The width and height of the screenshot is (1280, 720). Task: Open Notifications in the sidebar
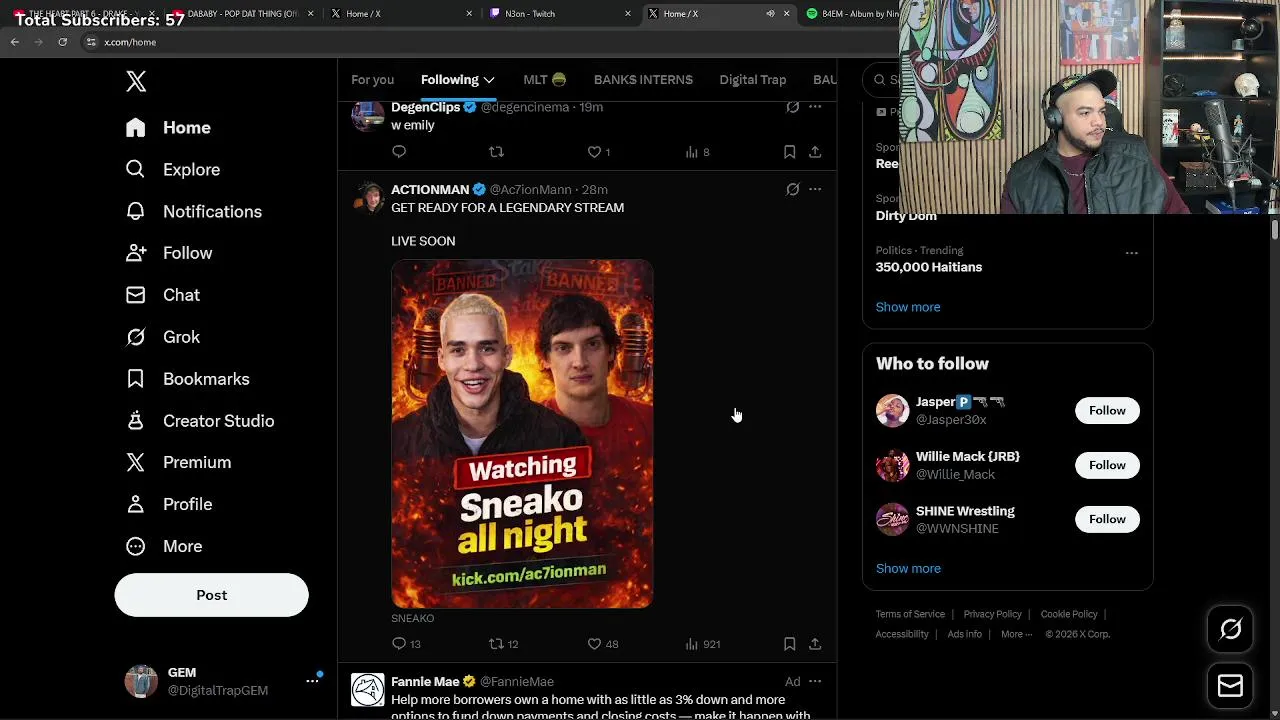coord(193,212)
